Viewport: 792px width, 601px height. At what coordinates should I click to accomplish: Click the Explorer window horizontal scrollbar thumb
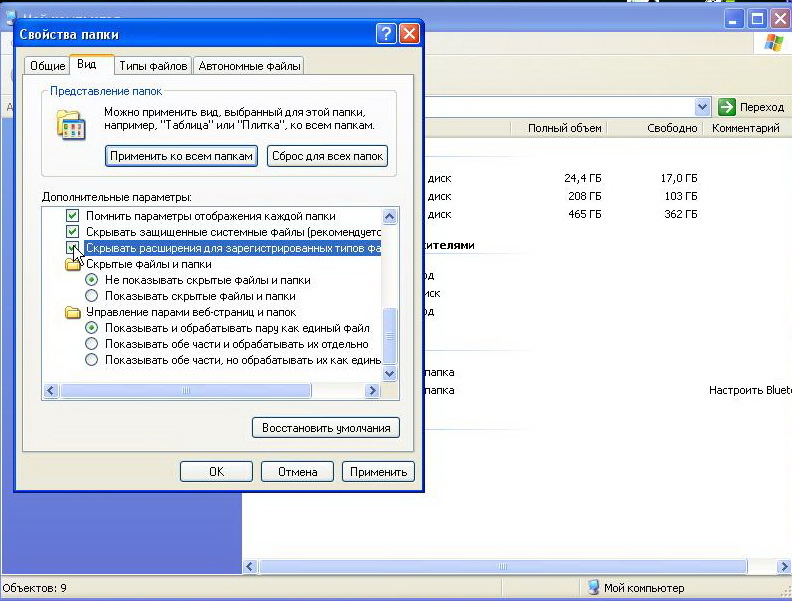pos(503,566)
